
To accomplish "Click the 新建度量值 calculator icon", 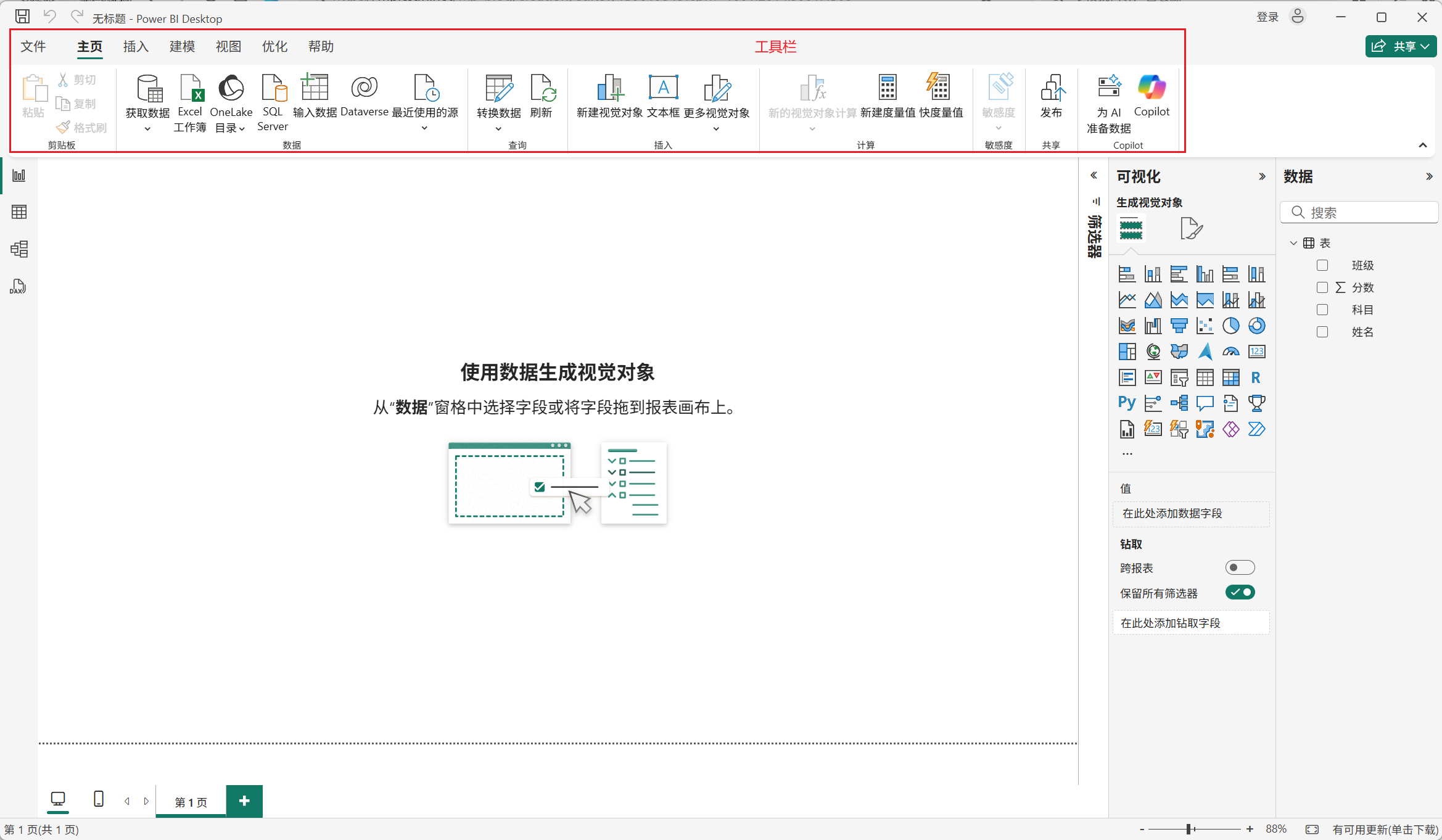I will point(887,88).
